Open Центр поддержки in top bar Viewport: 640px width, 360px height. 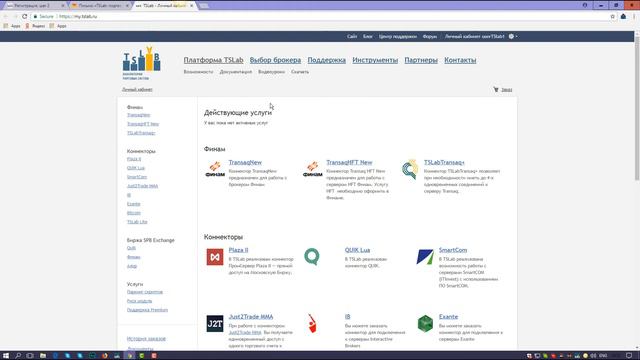398,36
